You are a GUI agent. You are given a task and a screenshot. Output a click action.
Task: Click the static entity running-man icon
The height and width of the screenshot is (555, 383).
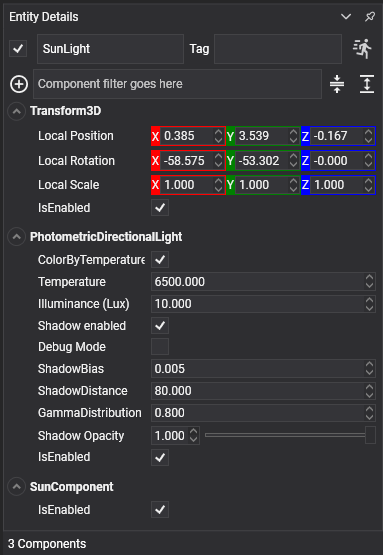[x=362, y=49]
